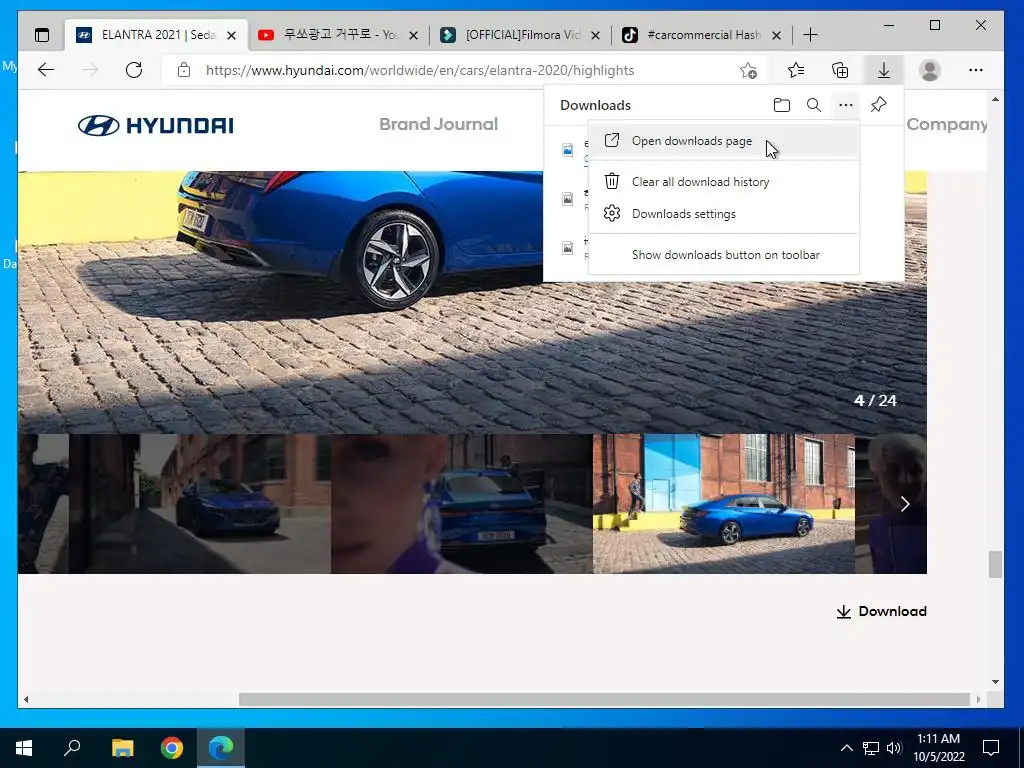Open File Explorer from taskbar

(122, 748)
